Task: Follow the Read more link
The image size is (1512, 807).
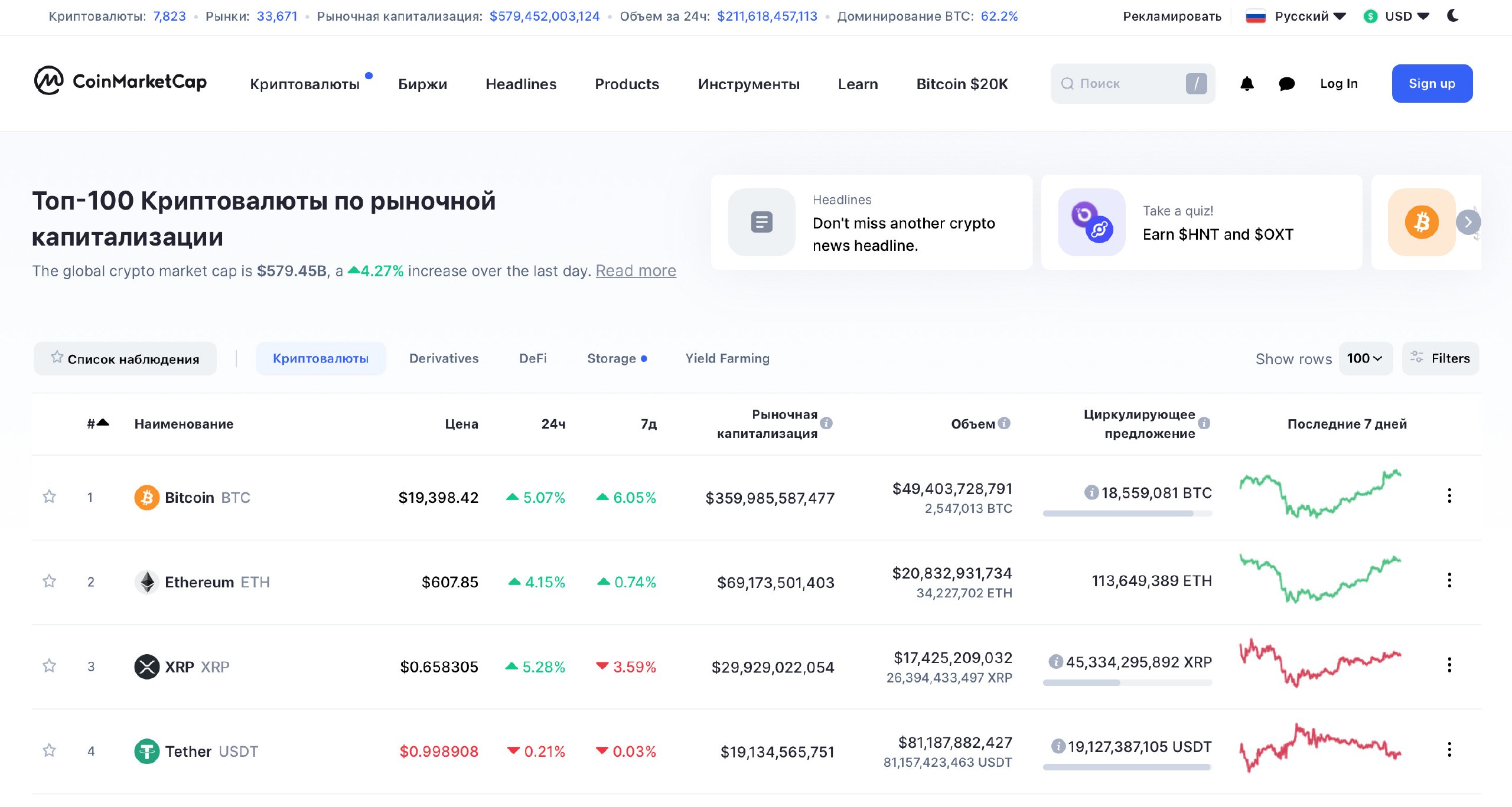Action: (x=636, y=270)
